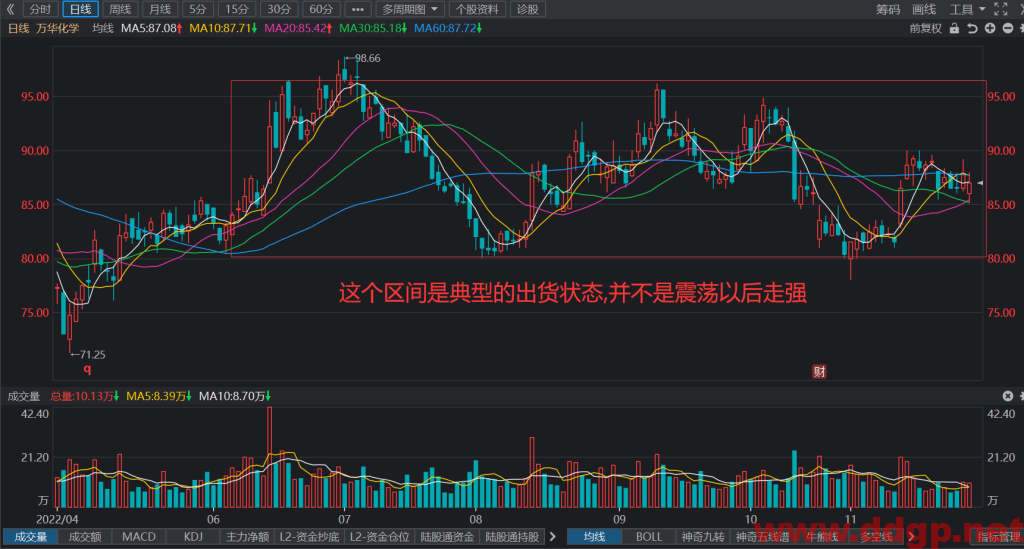Show more sub-indicator tabs arrow
Screen dimensions: 1024x549
(x=553, y=537)
